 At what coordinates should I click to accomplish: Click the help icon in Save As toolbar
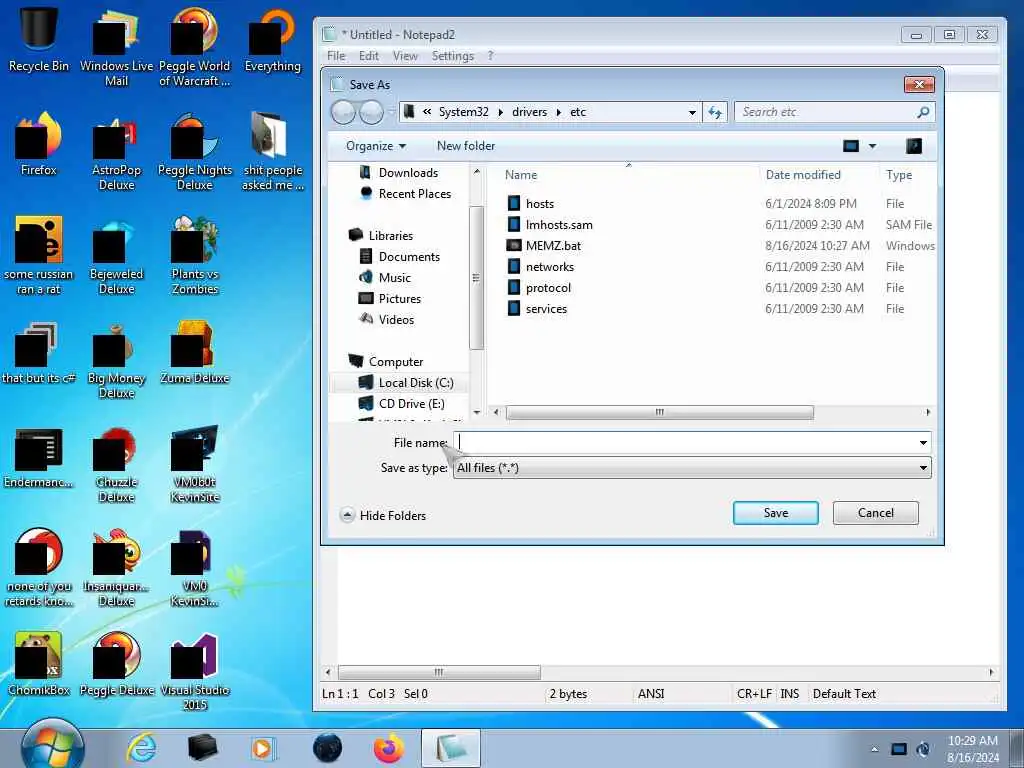tap(914, 146)
